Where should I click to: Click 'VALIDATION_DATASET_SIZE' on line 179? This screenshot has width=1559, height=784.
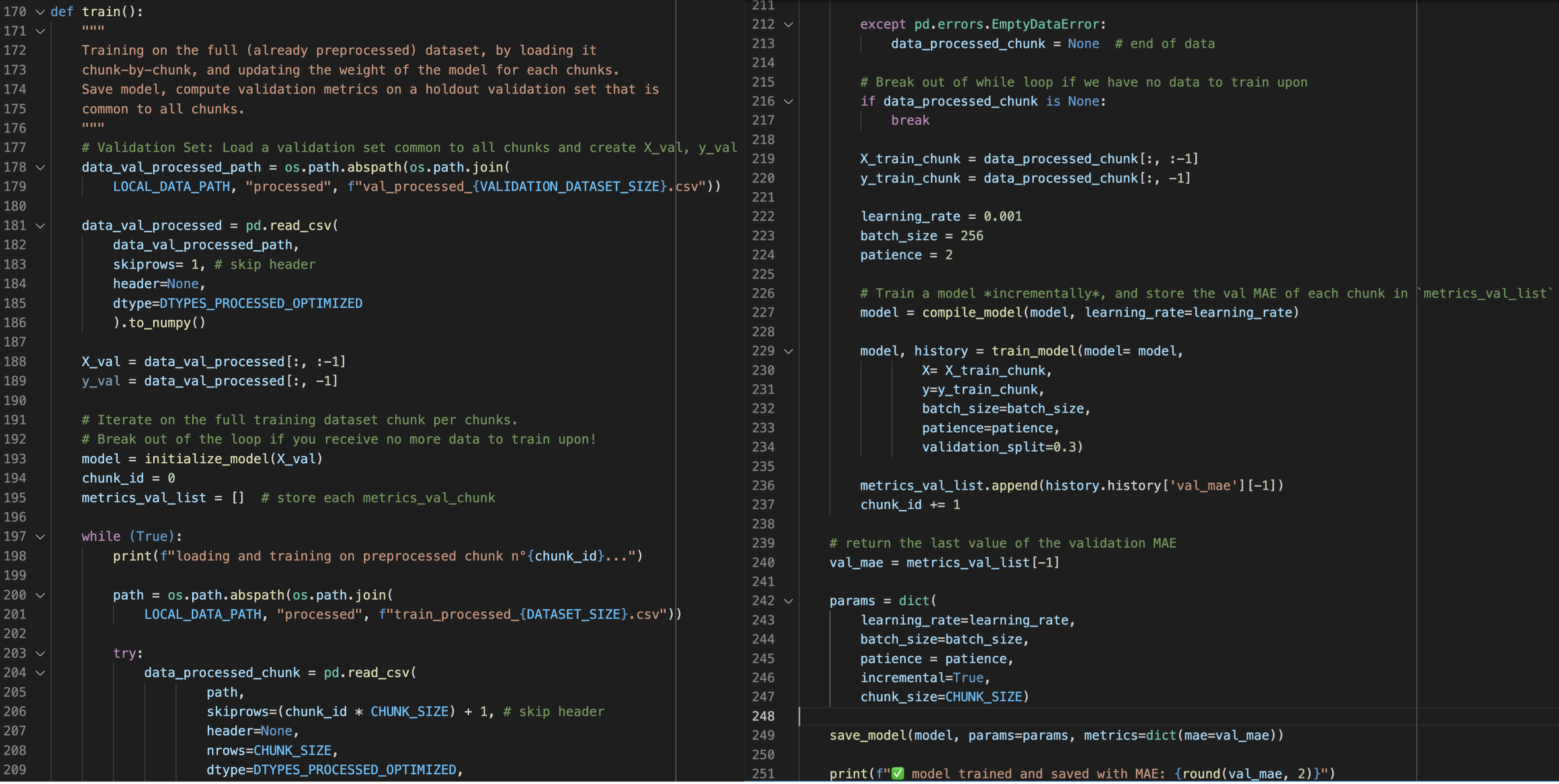coord(569,186)
